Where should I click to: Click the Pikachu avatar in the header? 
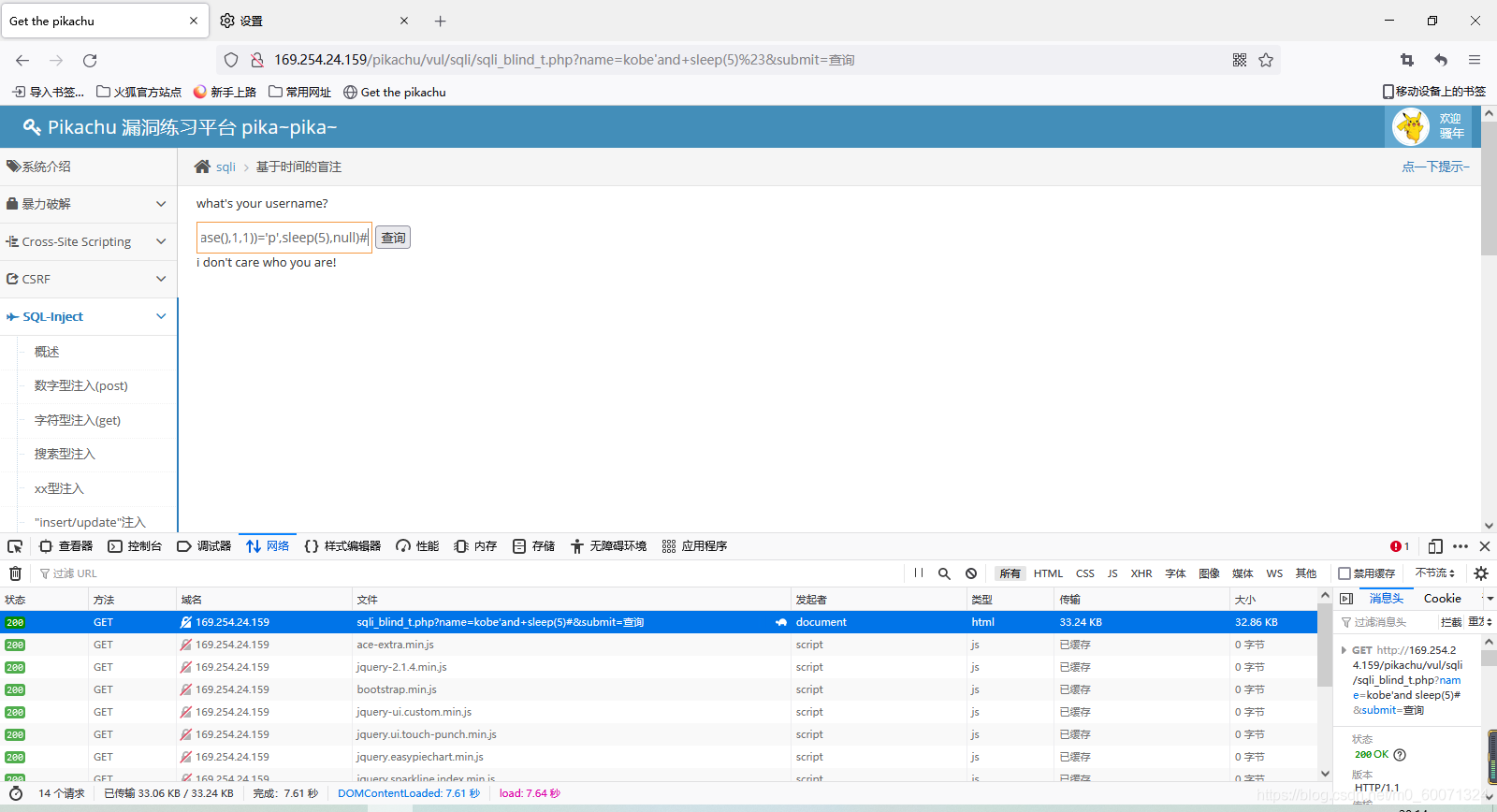click(x=1411, y=126)
